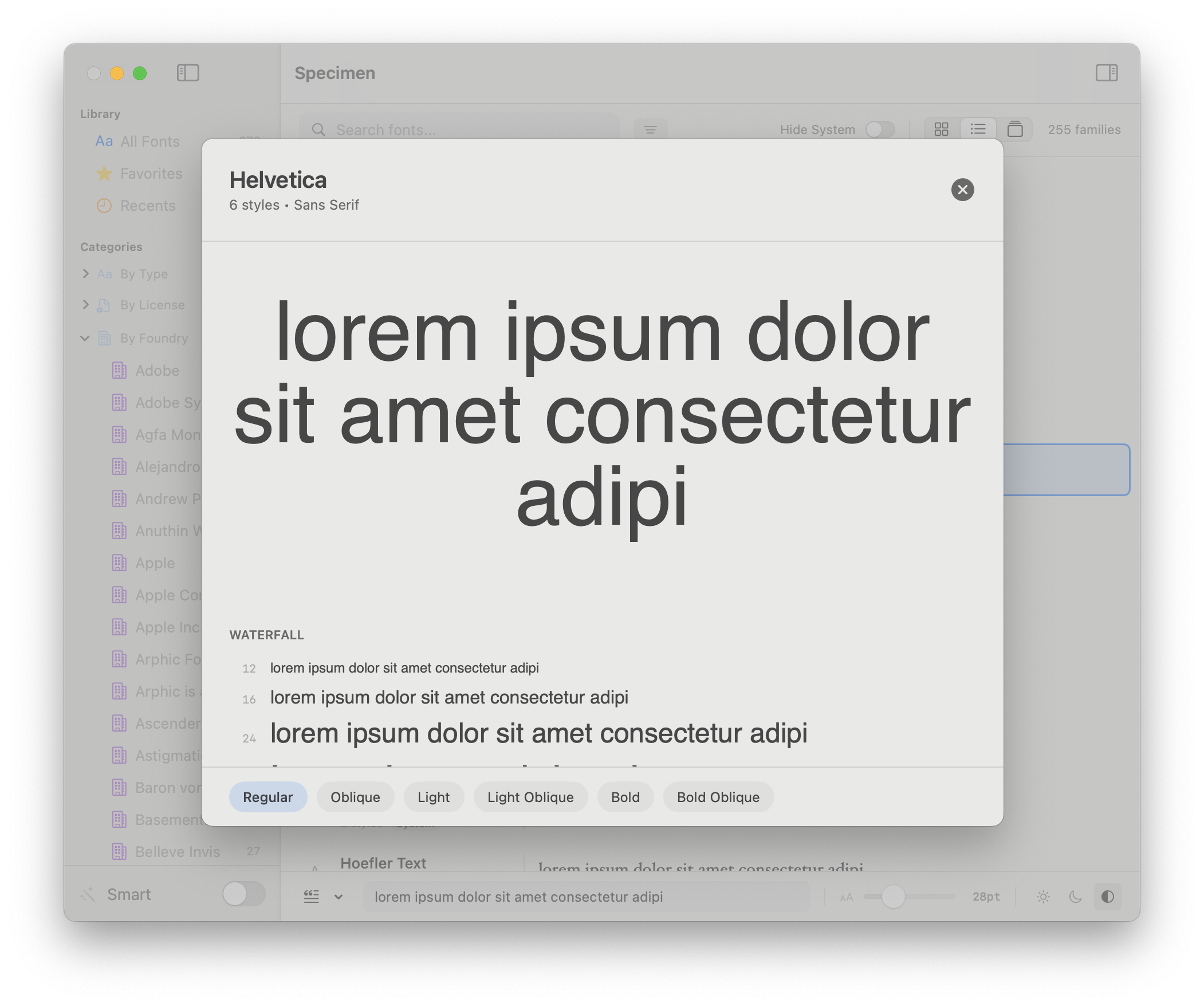Switch to grid view layout
Image resolution: width=1204 pixels, height=1006 pixels.
tap(941, 129)
